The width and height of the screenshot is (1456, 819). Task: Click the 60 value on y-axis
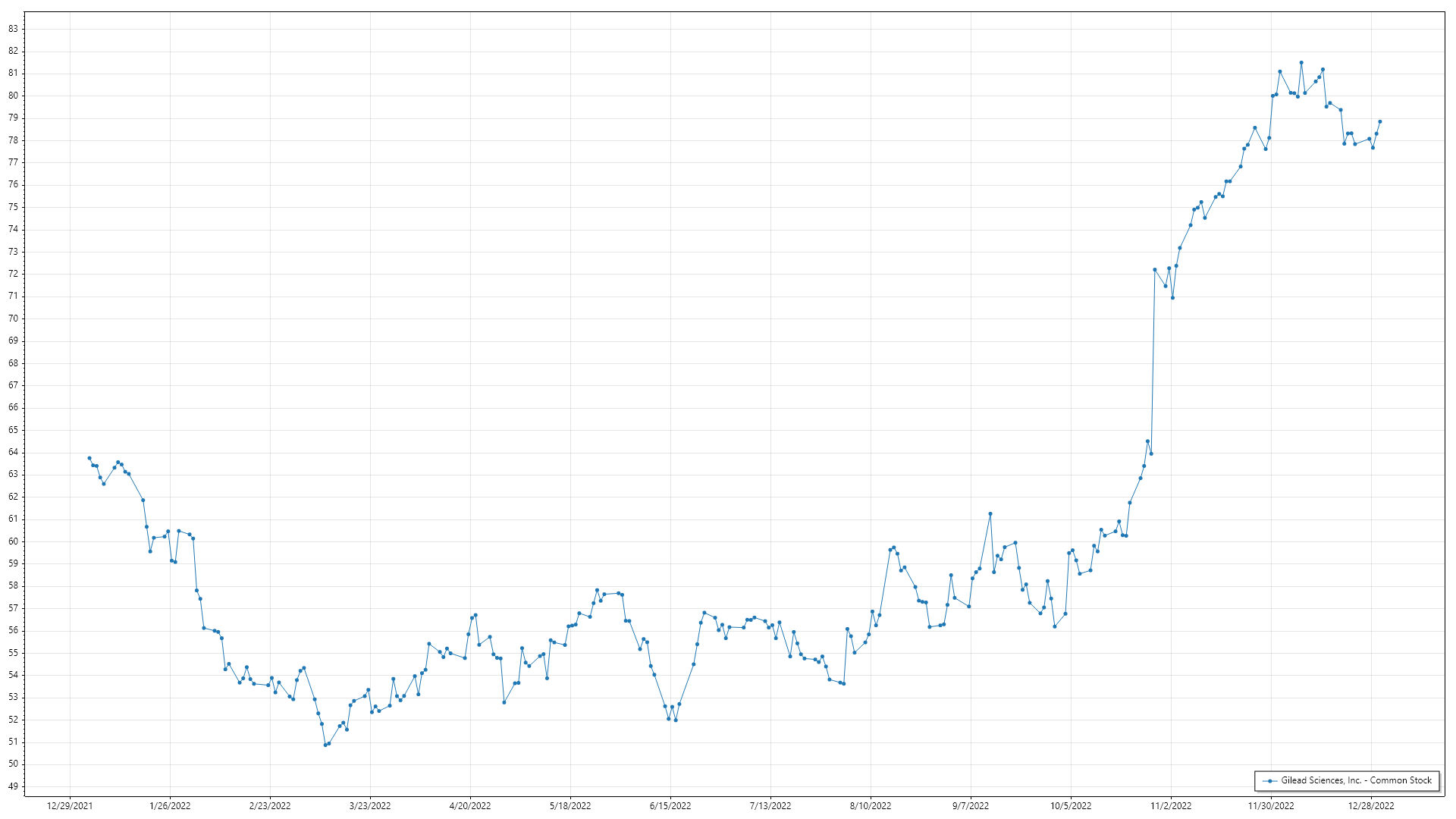click(13, 541)
